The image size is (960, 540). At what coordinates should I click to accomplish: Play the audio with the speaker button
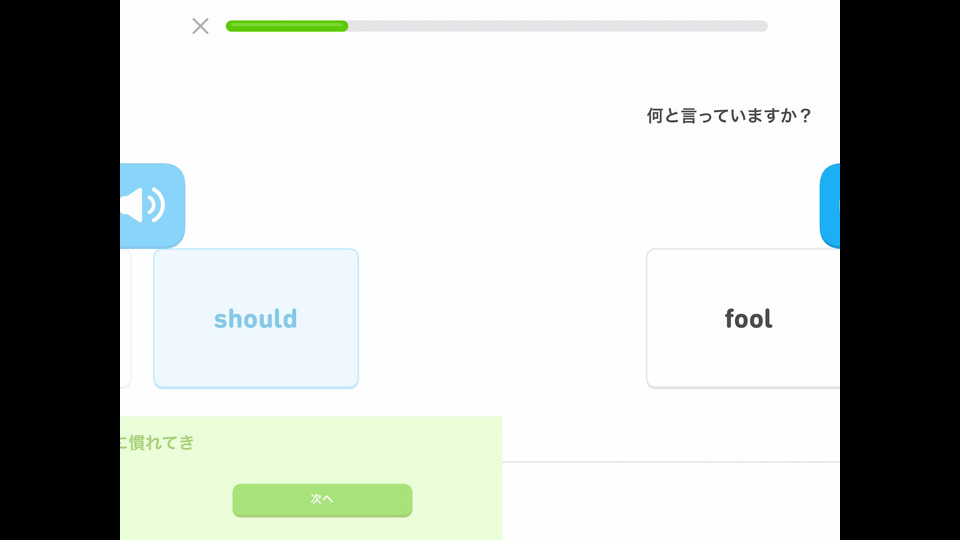tap(151, 205)
